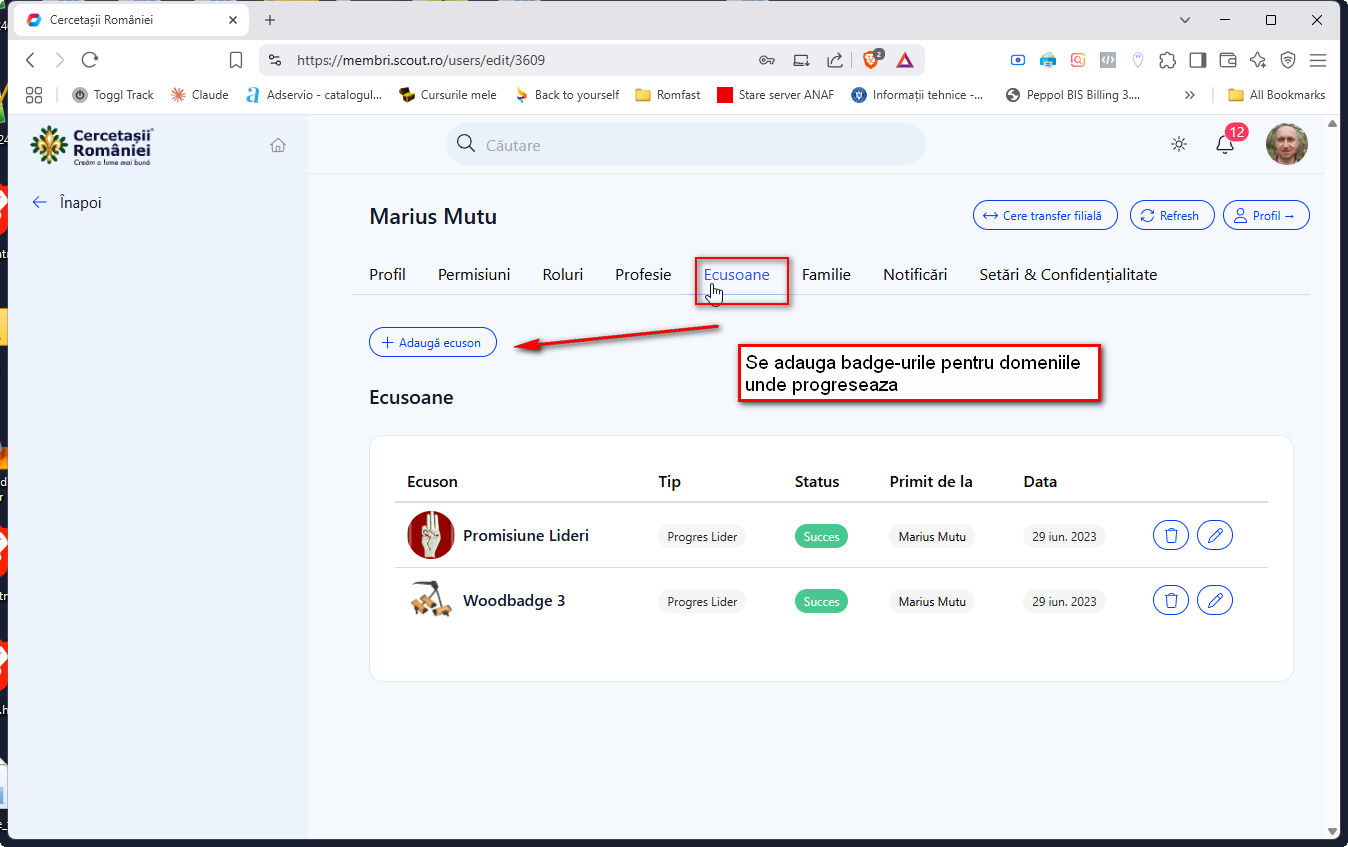This screenshot has height=847, width=1348.
Task: Edit the Woodbadge 3 badge
Action: point(1215,601)
